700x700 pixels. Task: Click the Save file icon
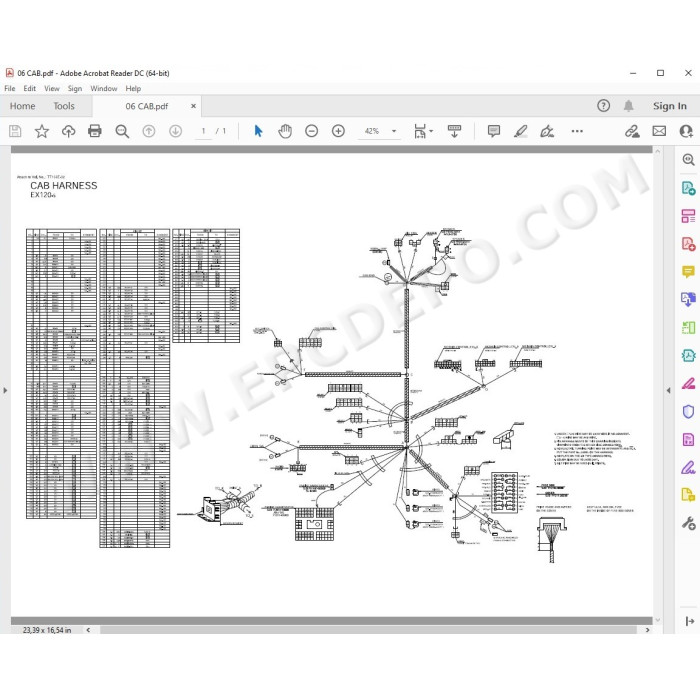pyautogui.click(x=15, y=131)
